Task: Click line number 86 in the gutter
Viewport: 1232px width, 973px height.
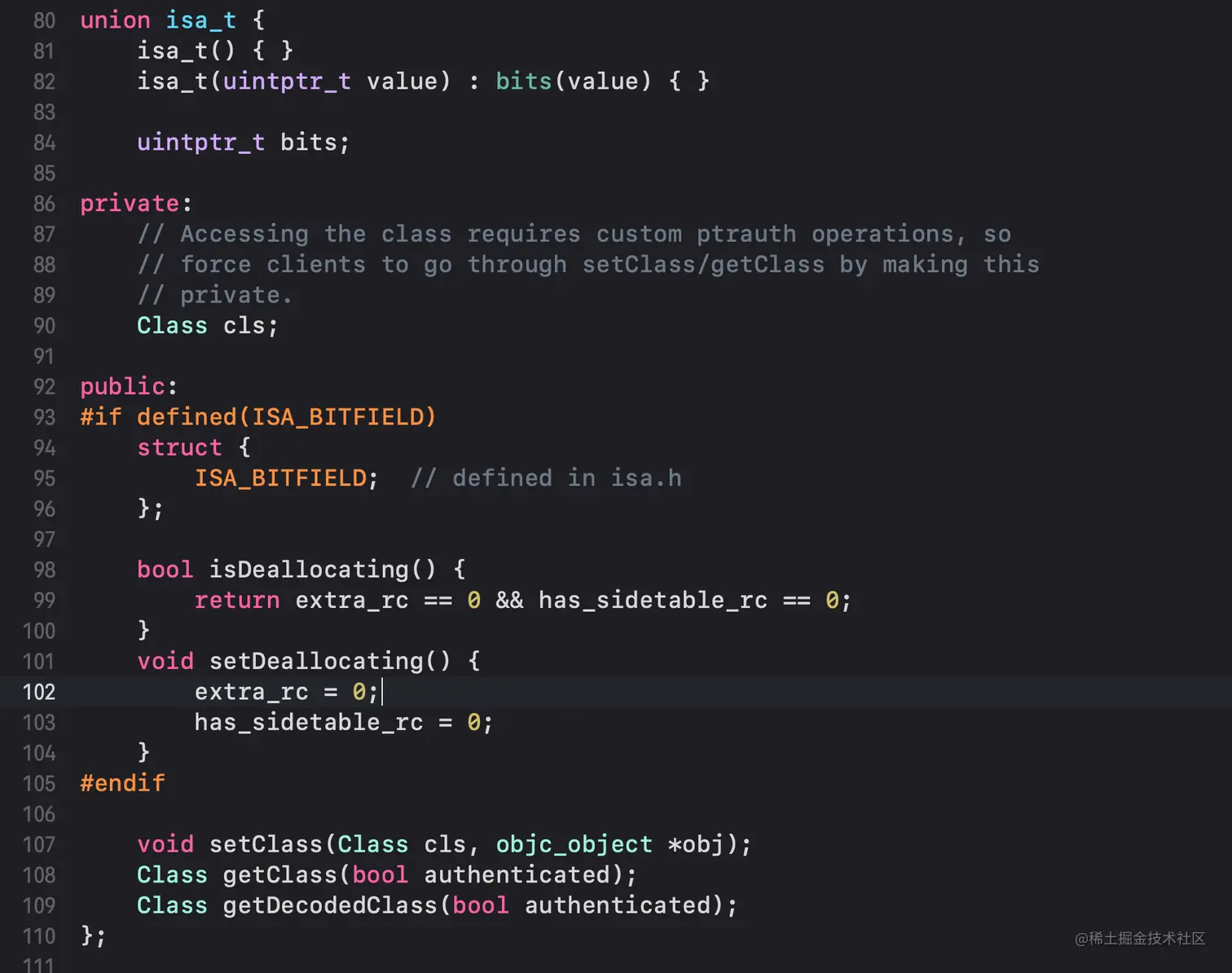Action: [x=44, y=204]
